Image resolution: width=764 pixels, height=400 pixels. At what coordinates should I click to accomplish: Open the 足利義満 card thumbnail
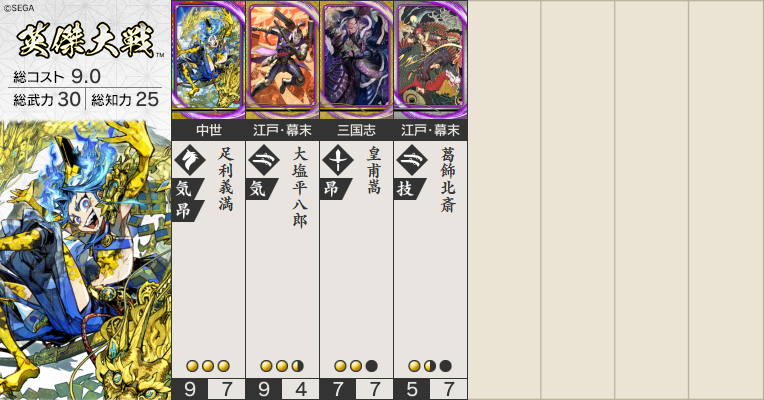(209, 59)
